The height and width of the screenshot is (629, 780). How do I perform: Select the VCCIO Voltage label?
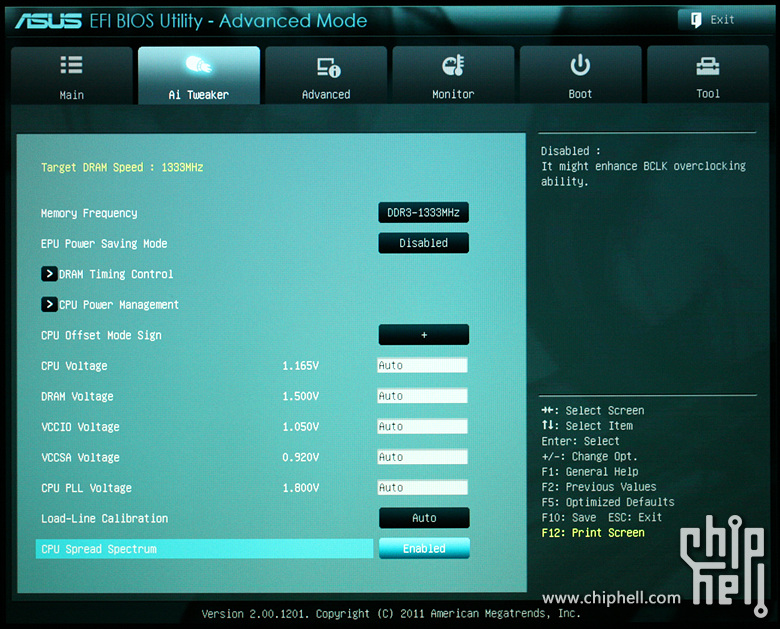(x=80, y=426)
